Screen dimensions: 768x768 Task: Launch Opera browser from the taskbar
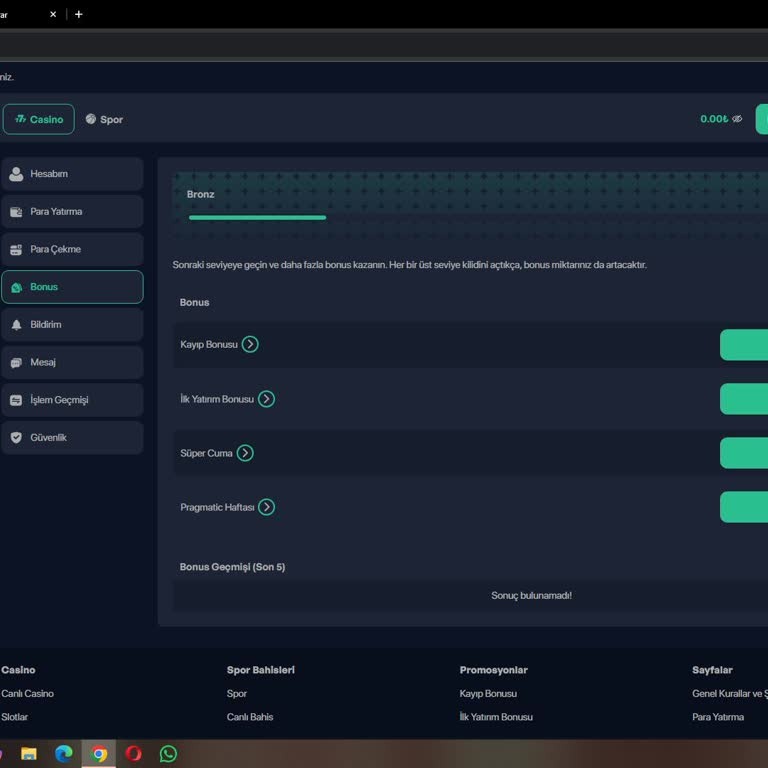(x=133, y=754)
